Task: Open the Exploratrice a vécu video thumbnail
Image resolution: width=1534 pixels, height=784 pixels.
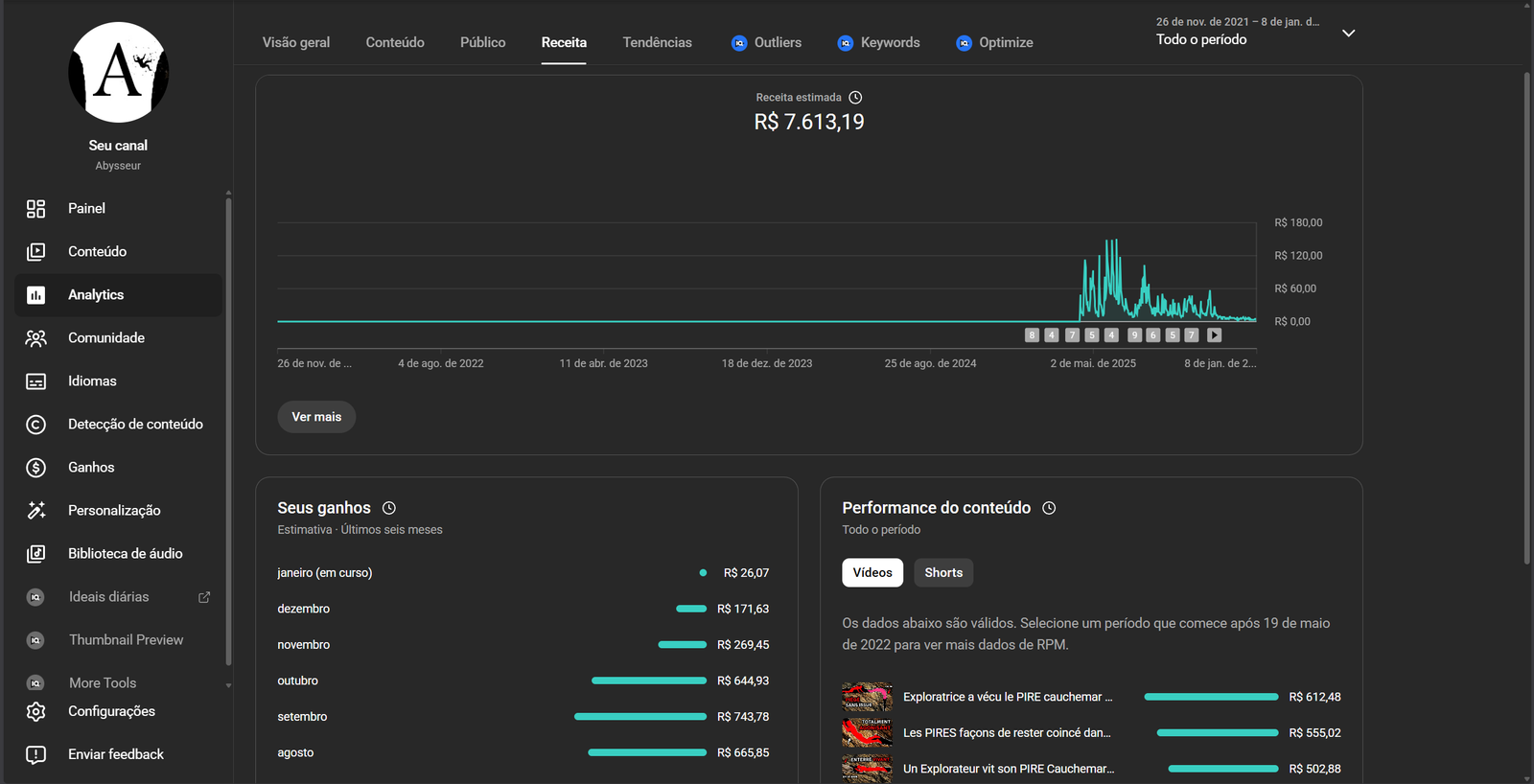Action: click(867, 697)
